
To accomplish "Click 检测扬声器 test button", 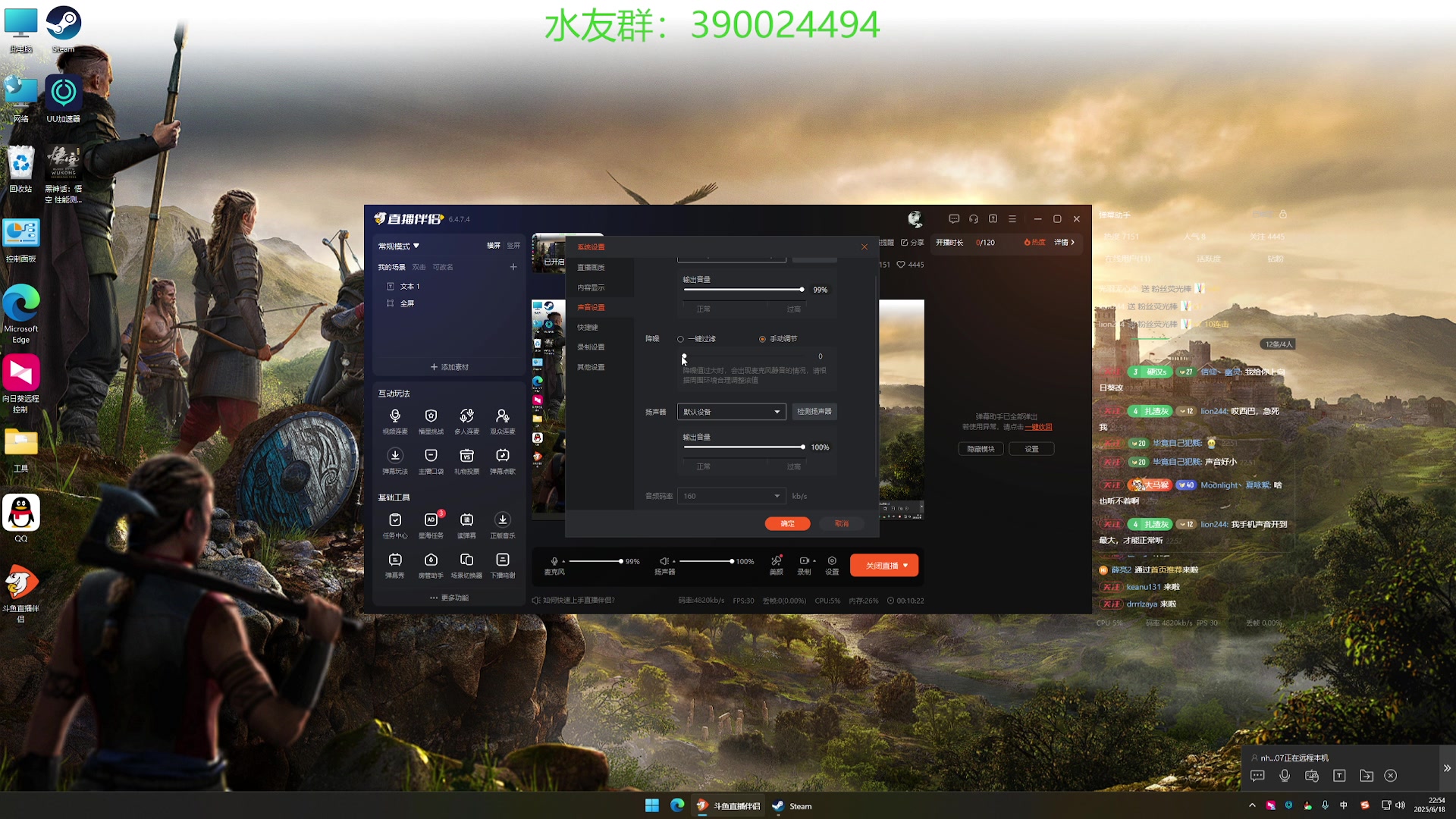I will point(814,412).
